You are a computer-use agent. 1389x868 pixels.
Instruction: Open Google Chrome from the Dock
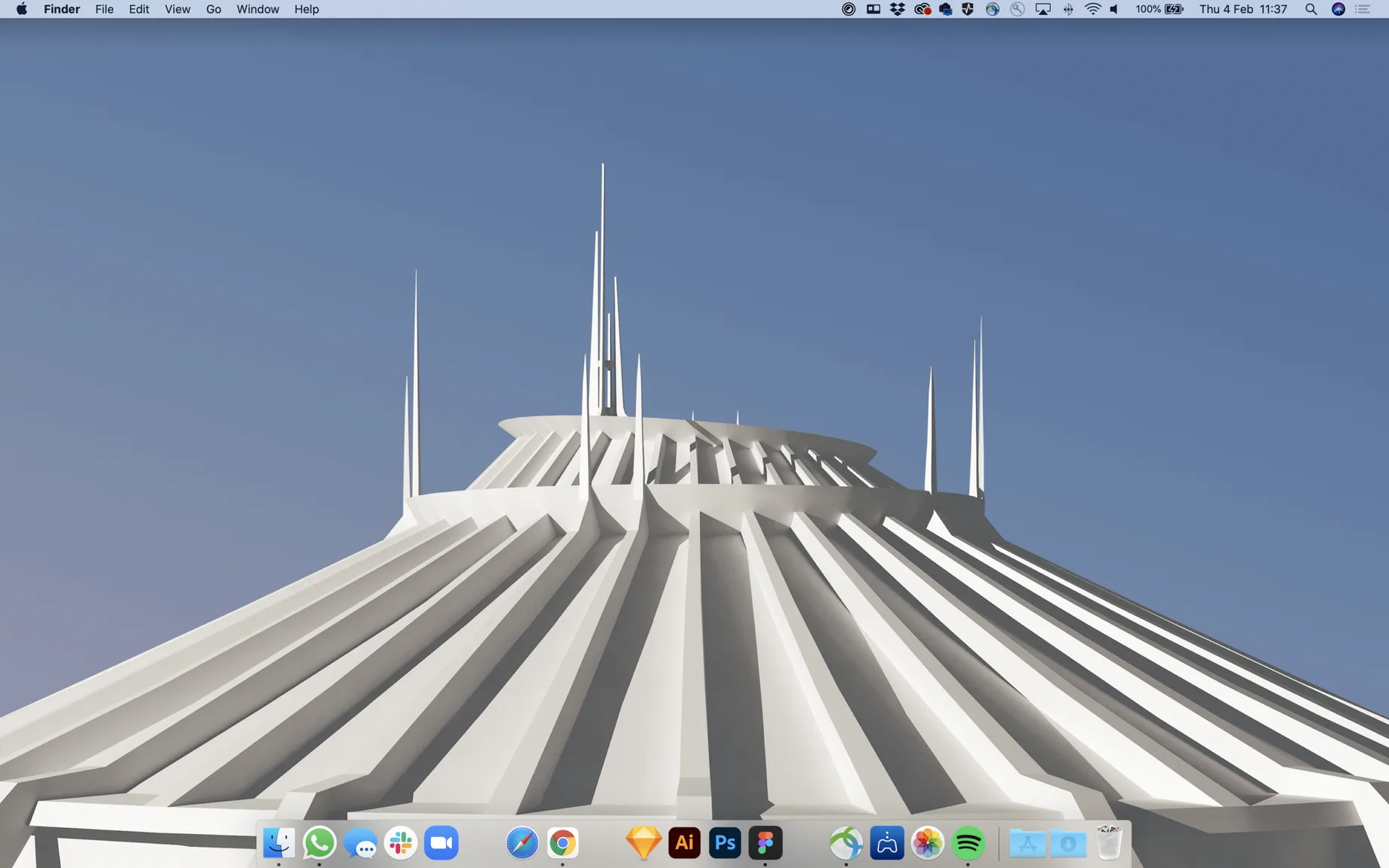point(562,842)
